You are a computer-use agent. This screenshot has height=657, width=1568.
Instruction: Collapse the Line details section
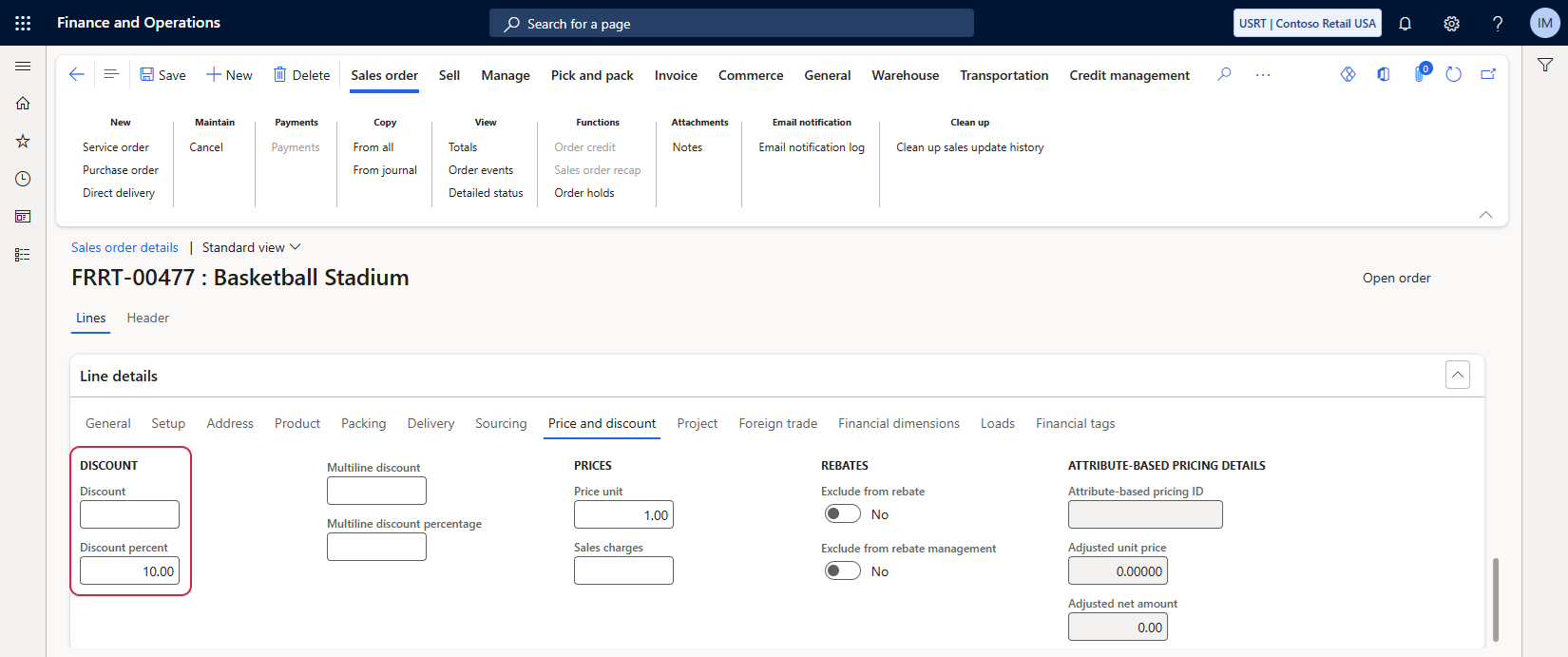[x=1457, y=375]
